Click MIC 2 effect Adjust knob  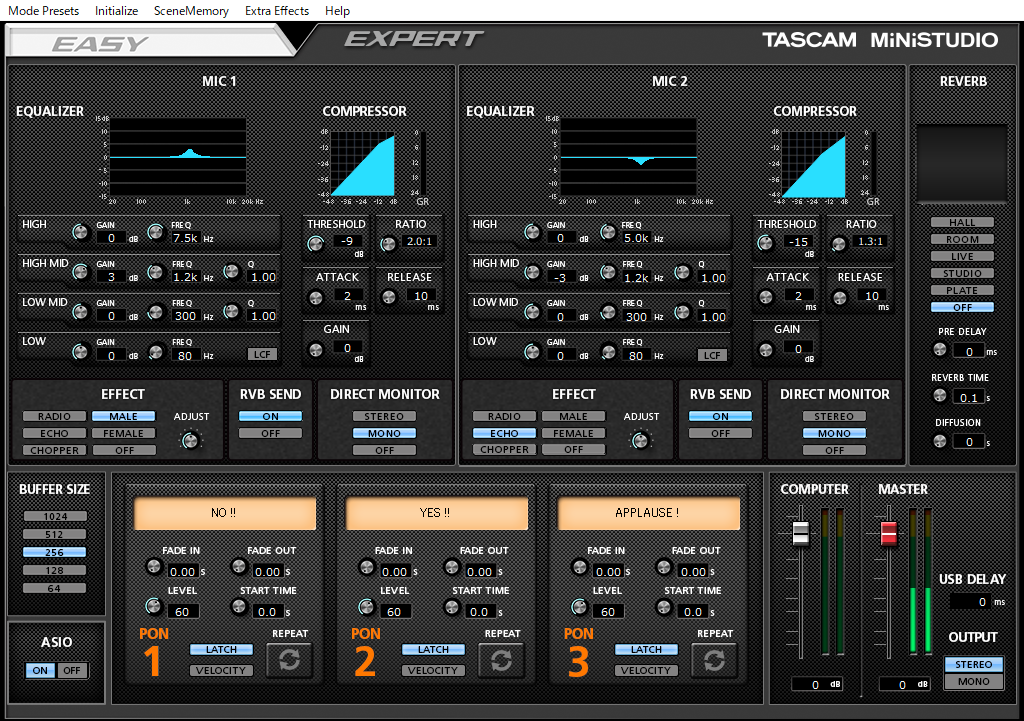click(x=640, y=441)
